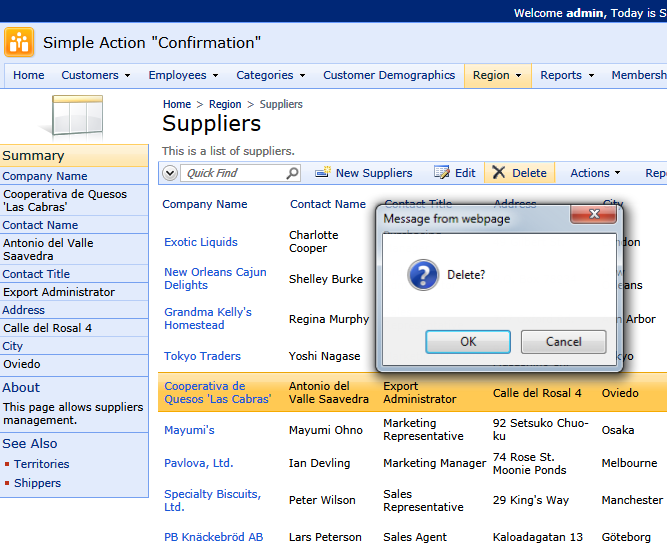Viewport: 667px width, 557px height.
Task: Confirm deletion with the OK button
Action: click(x=468, y=342)
